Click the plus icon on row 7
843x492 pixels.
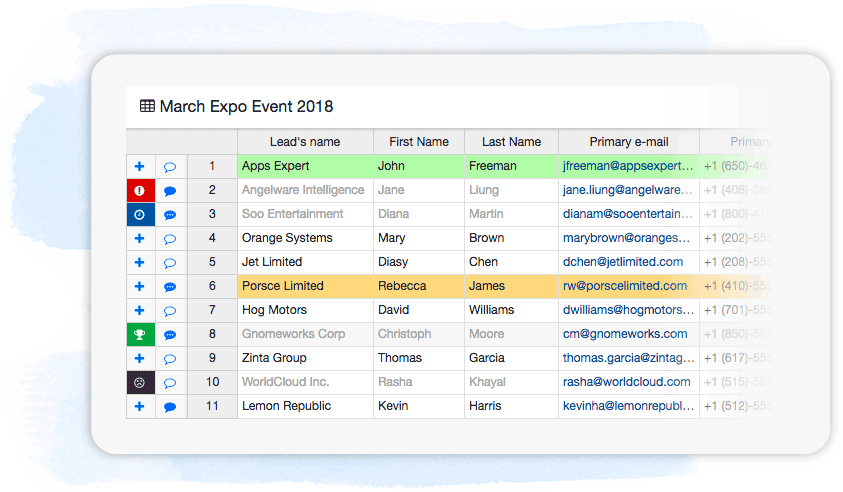(140, 310)
